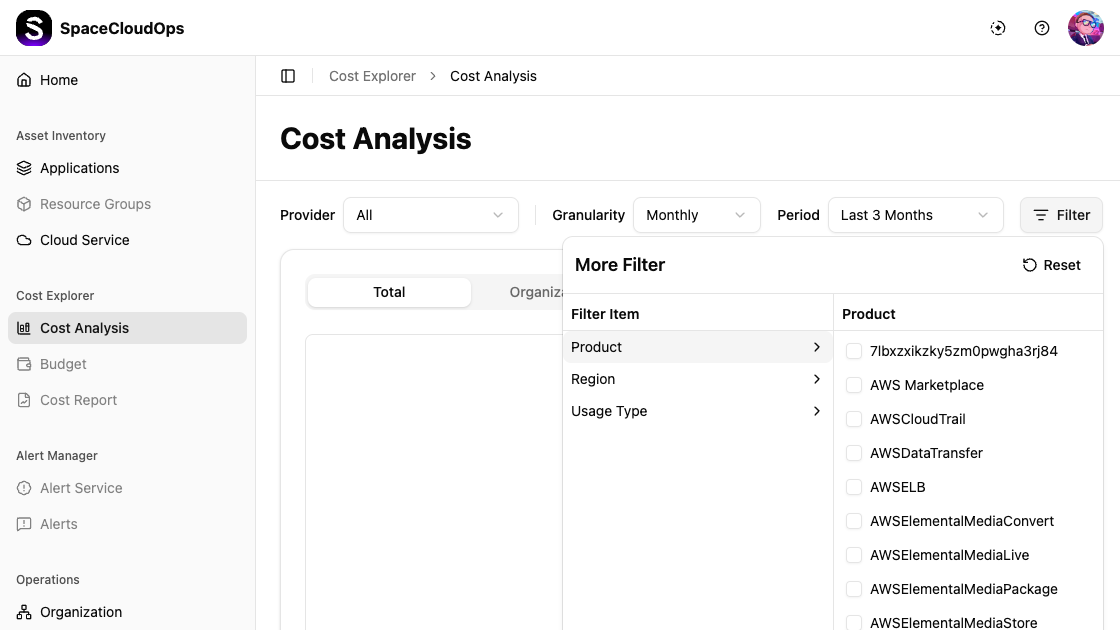Screen dimensions: 1120x630
Task: Reset the filters with Reset button
Action: click(1052, 265)
